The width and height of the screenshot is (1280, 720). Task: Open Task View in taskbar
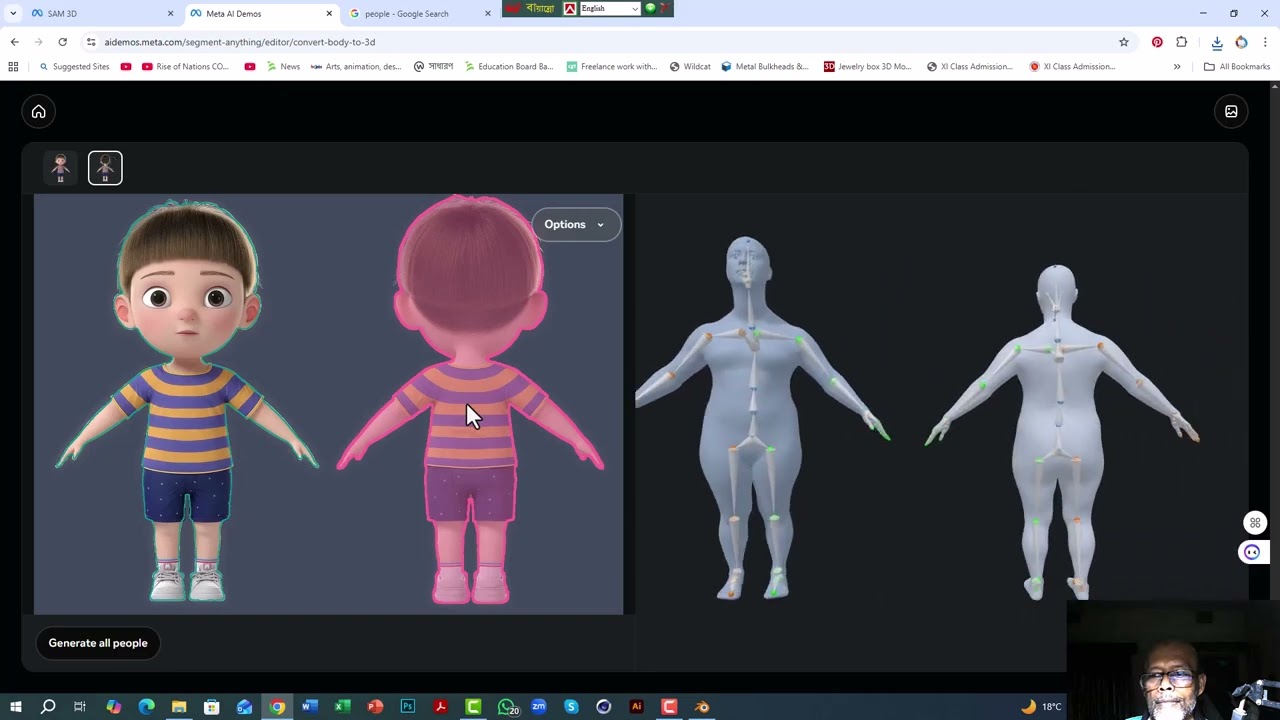pyautogui.click(x=80, y=707)
